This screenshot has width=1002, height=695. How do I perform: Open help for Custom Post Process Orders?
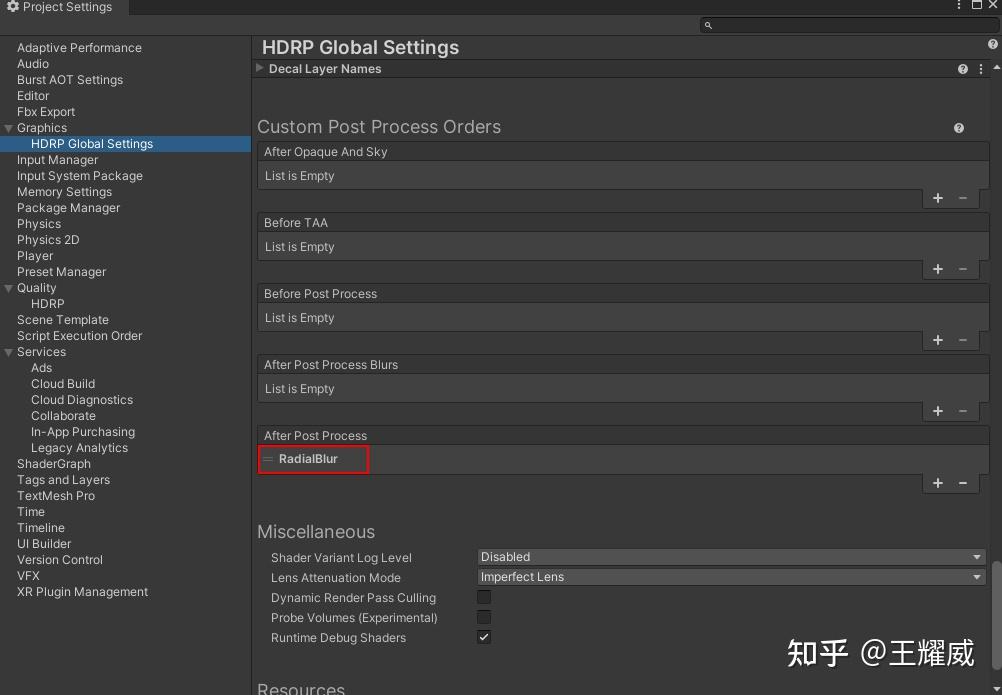pyautogui.click(x=959, y=128)
